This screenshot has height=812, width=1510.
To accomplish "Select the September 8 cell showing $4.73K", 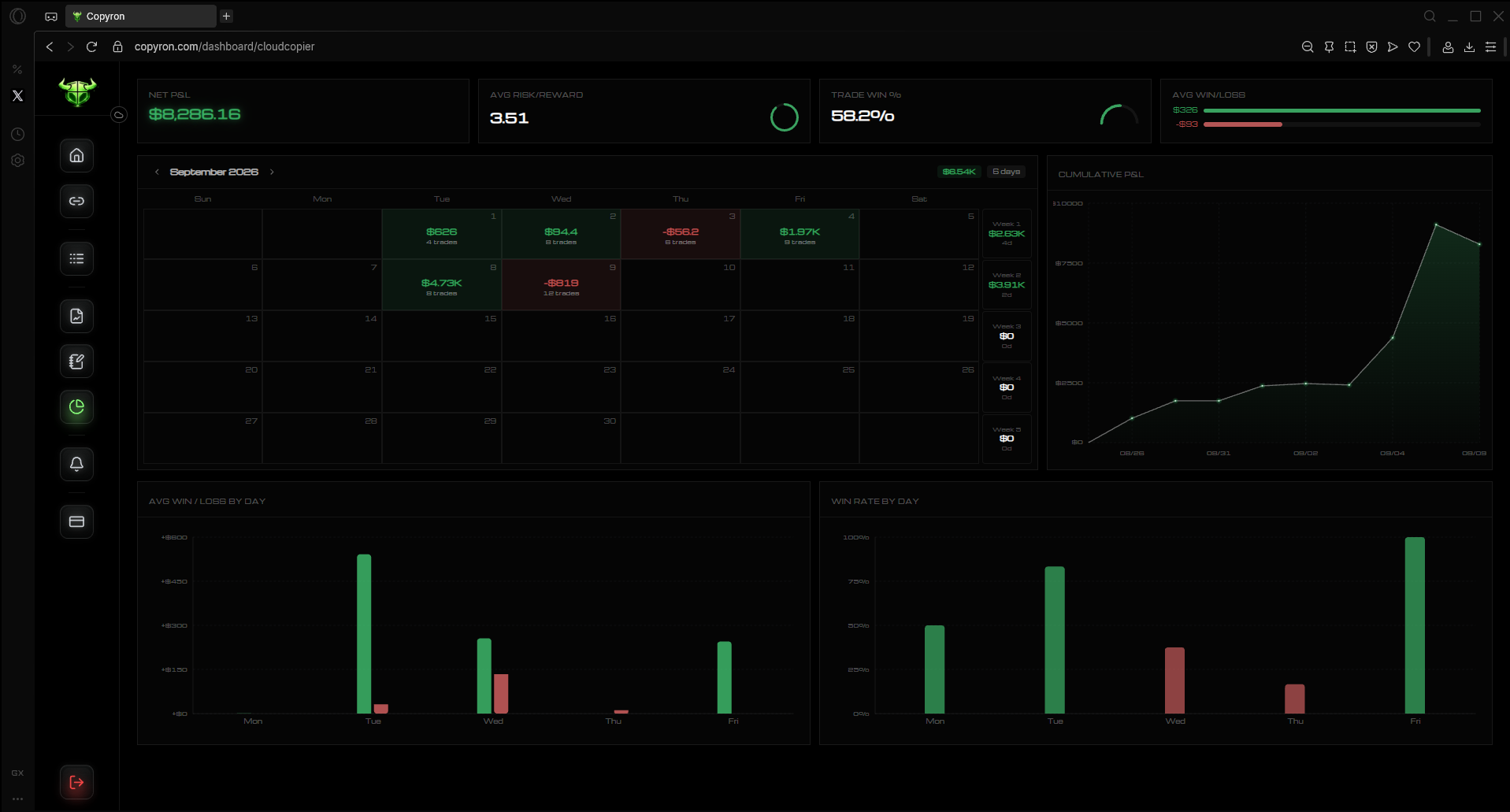I will [x=441, y=285].
